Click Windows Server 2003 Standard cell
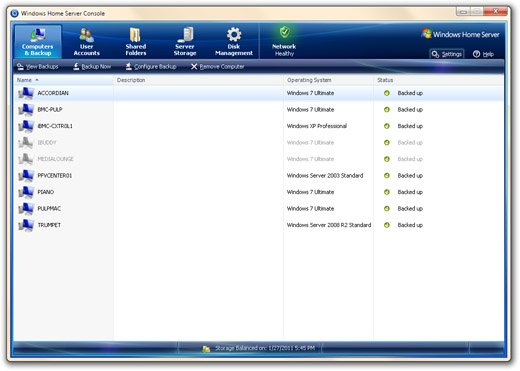 click(x=325, y=175)
